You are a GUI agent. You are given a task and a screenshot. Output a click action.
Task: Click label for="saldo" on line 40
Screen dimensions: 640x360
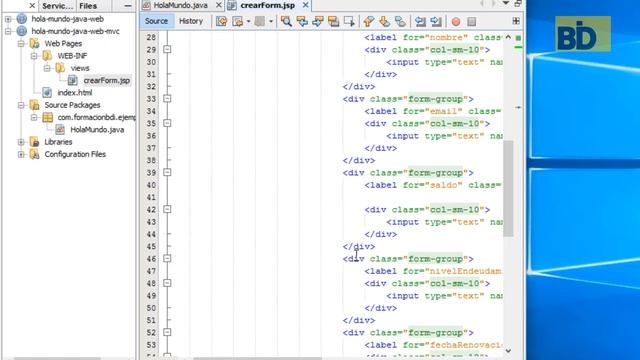[414, 185]
